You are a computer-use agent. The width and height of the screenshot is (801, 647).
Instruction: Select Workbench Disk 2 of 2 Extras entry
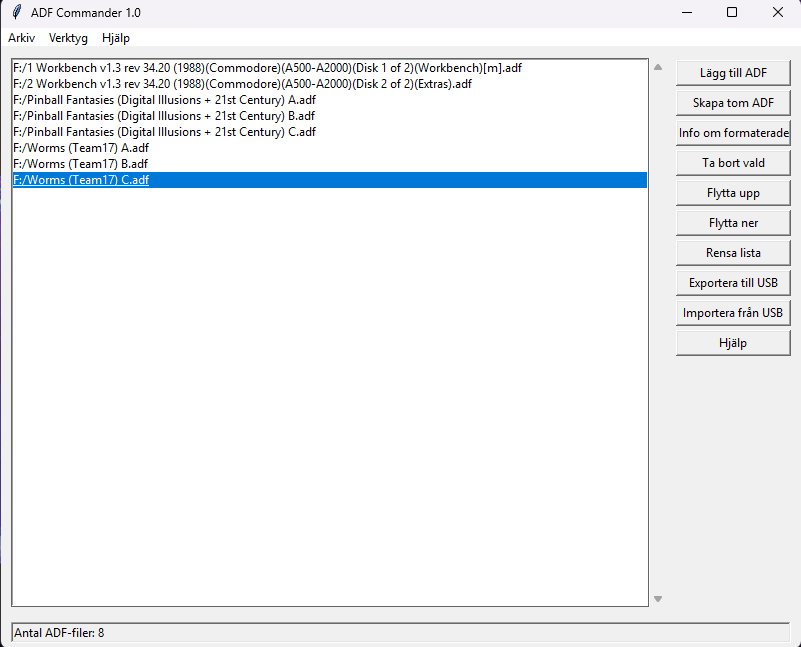242,84
